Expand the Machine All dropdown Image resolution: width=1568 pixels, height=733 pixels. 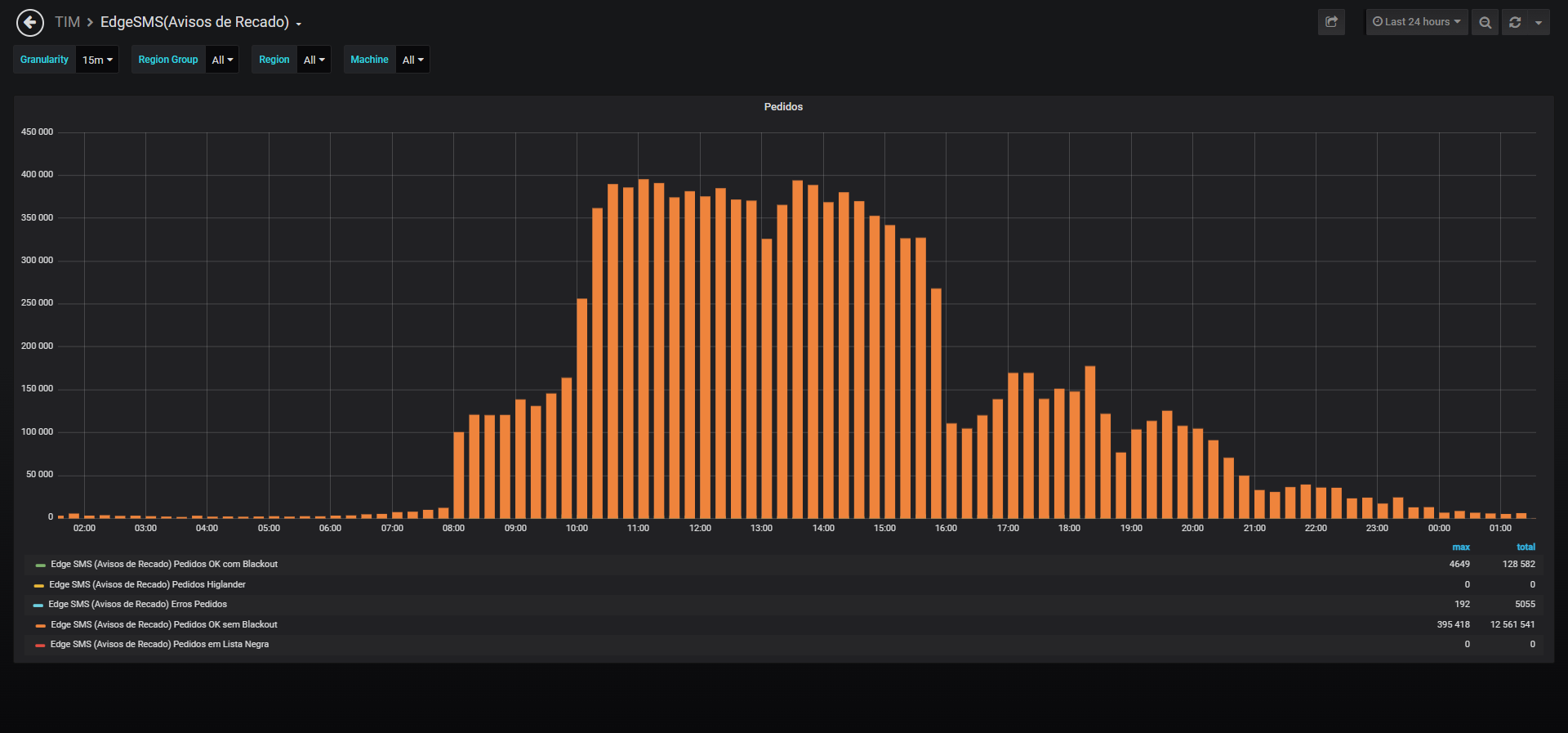[412, 60]
